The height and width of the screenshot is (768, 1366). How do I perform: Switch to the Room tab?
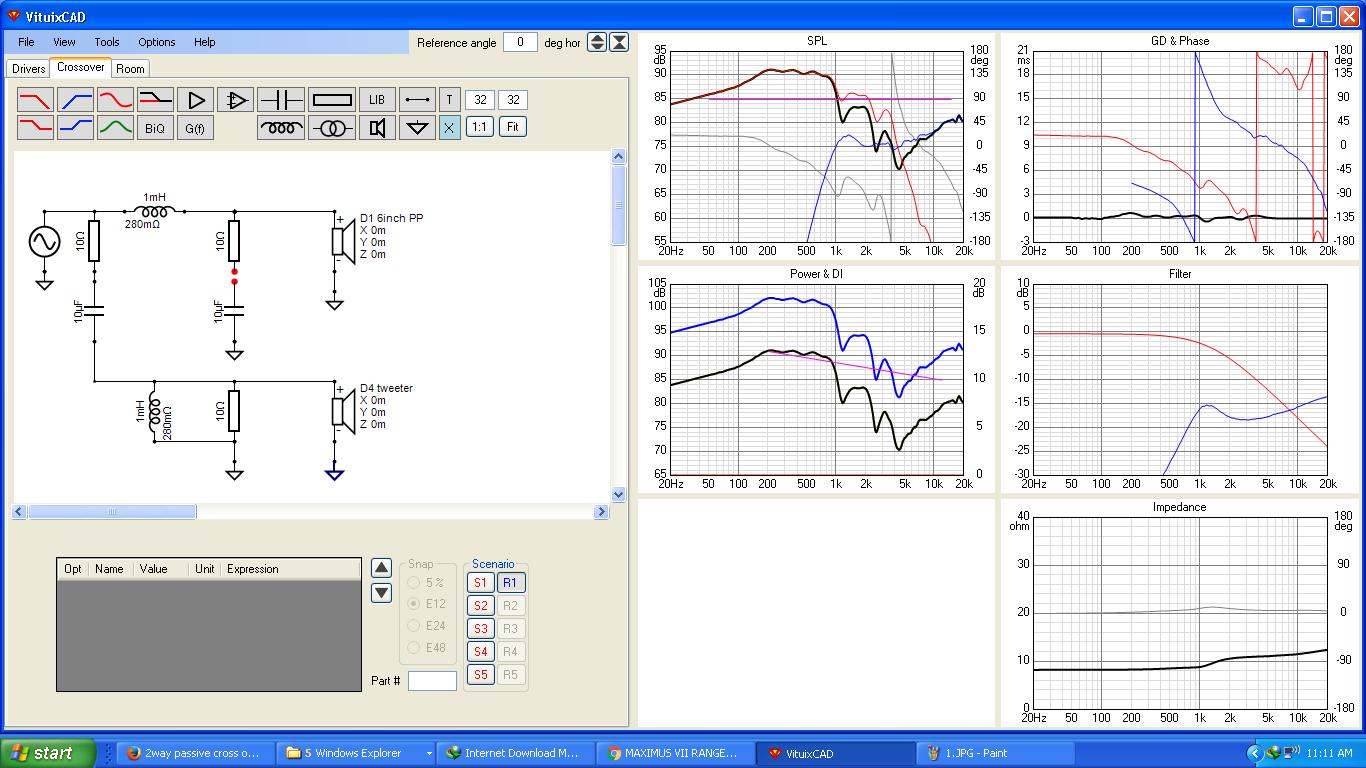click(x=130, y=69)
